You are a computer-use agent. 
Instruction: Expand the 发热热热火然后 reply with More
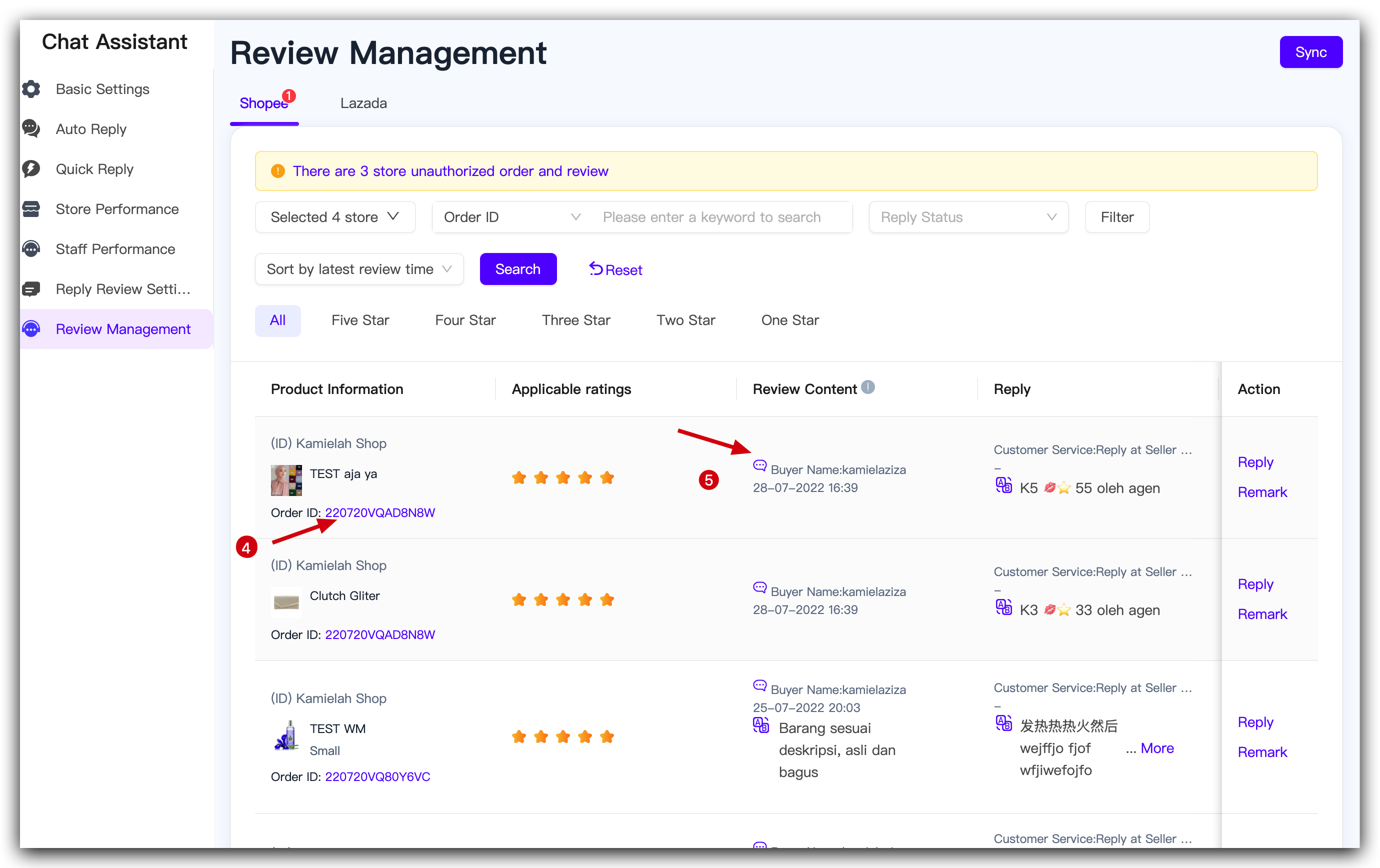click(x=1157, y=748)
